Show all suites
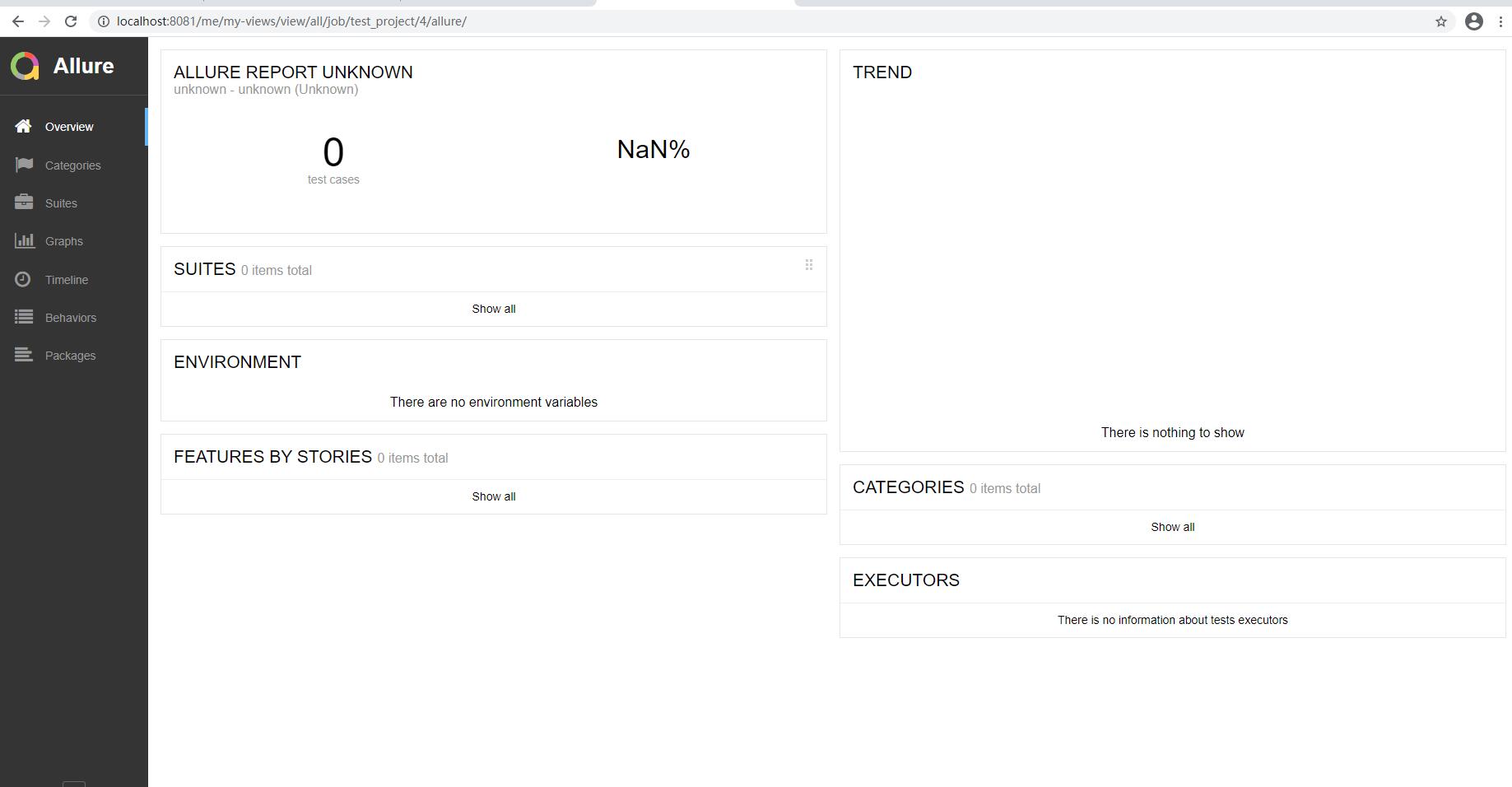The image size is (1512, 787). tap(494, 309)
